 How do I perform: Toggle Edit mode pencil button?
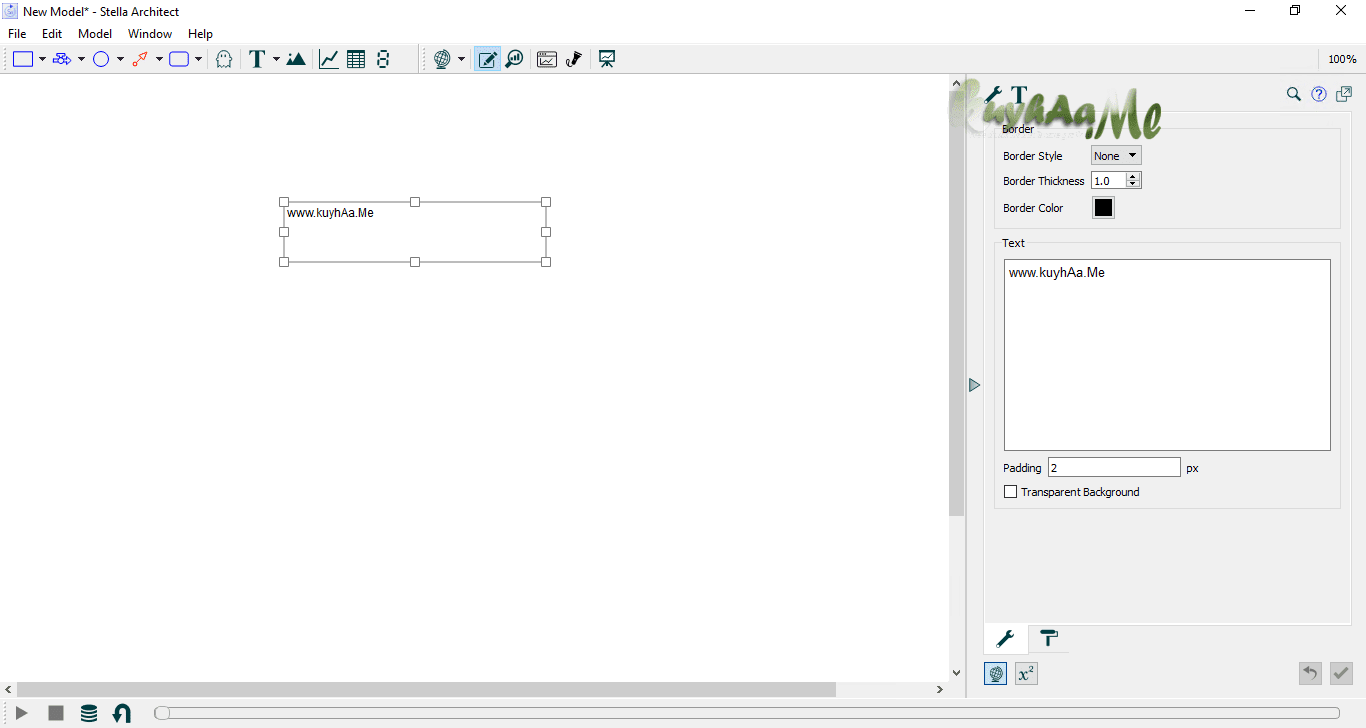(487, 60)
